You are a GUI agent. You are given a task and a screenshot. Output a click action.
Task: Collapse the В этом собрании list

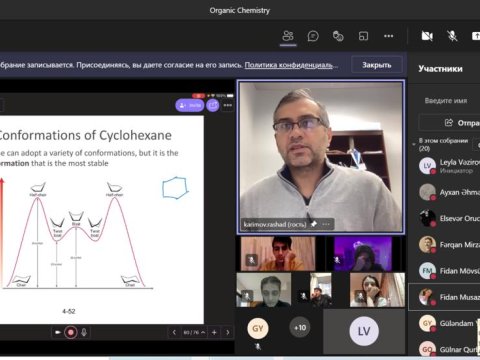coord(414,145)
